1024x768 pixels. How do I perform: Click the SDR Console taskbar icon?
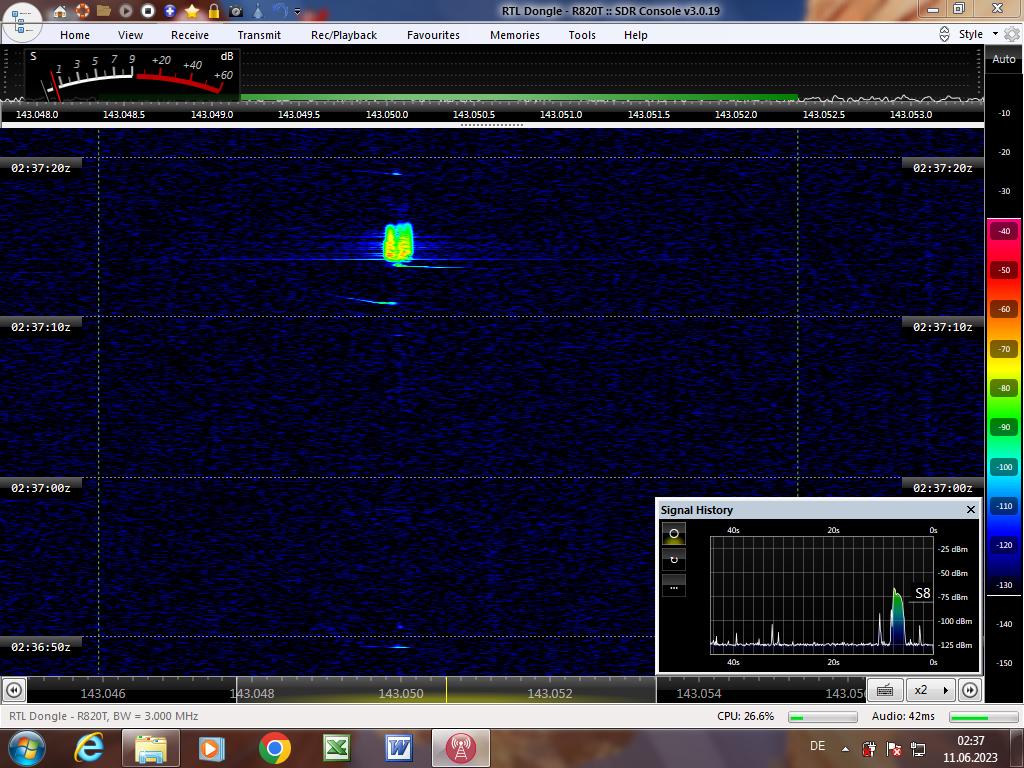460,748
